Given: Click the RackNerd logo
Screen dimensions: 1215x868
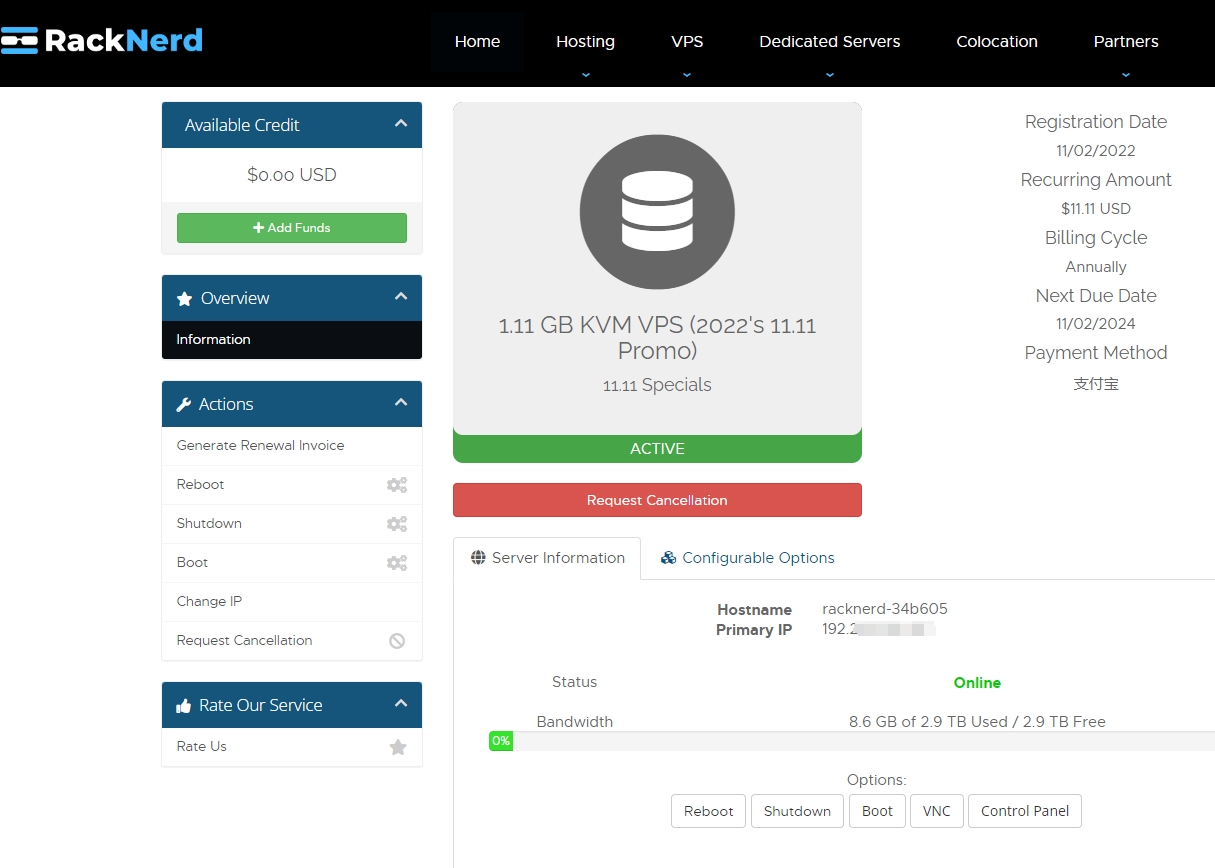Looking at the screenshot, I should (x=101, y=41).
